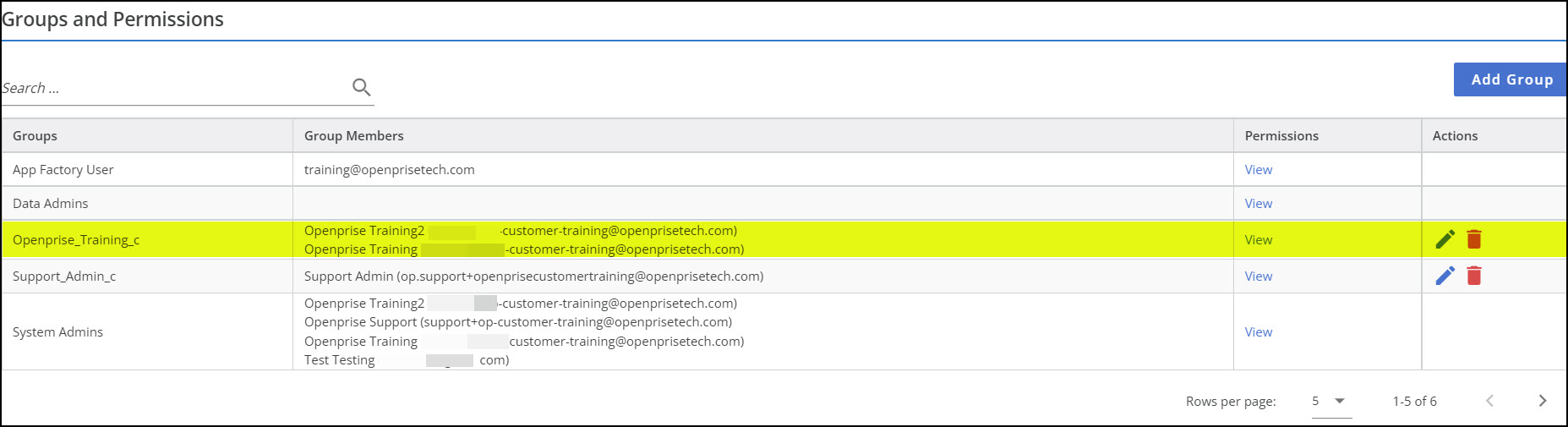
Task: Click the Group Members column header
Action: click(353, 136)
